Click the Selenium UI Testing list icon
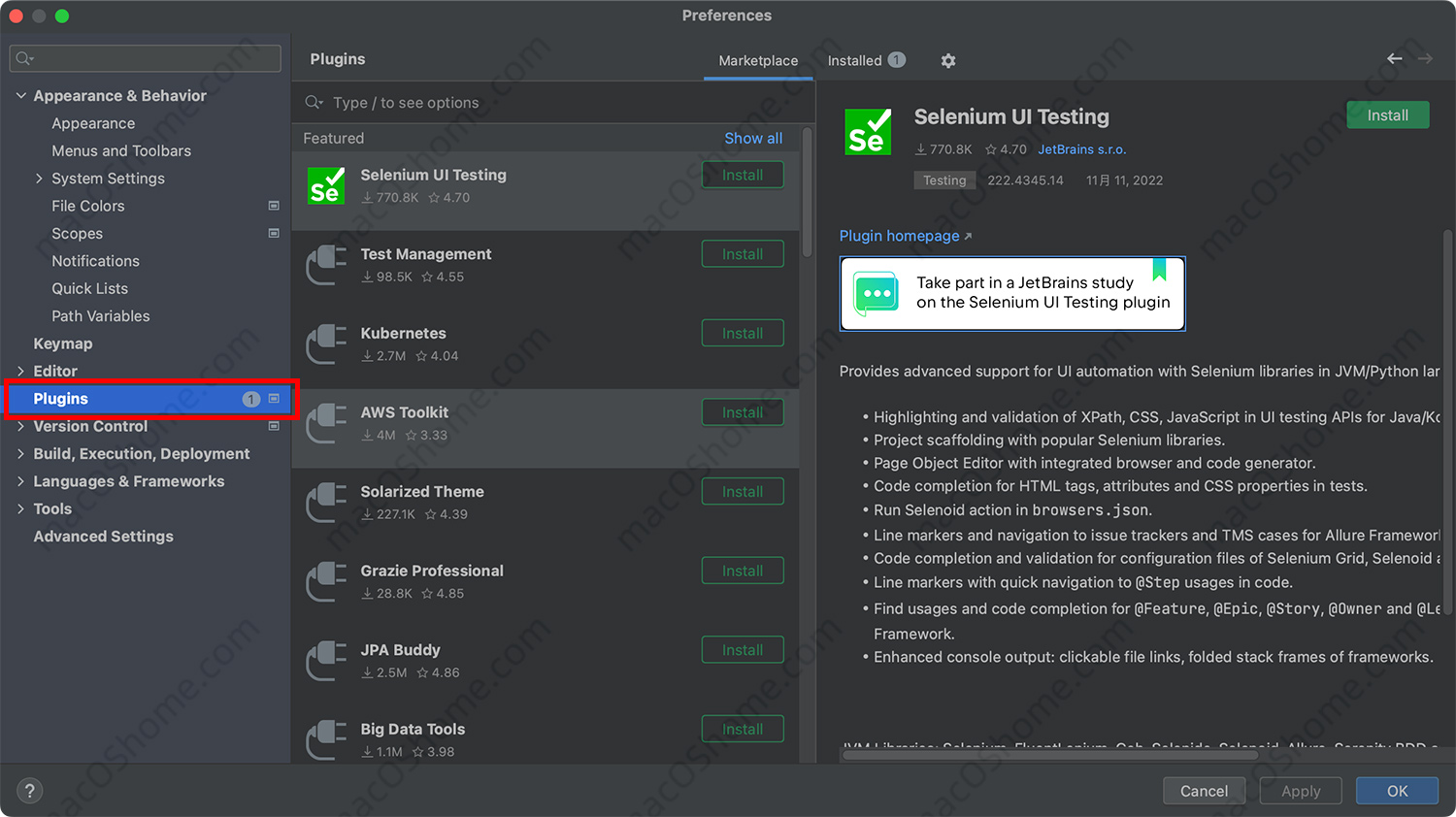The width and height of the screenshot is (1456, 817). (326, 185)
